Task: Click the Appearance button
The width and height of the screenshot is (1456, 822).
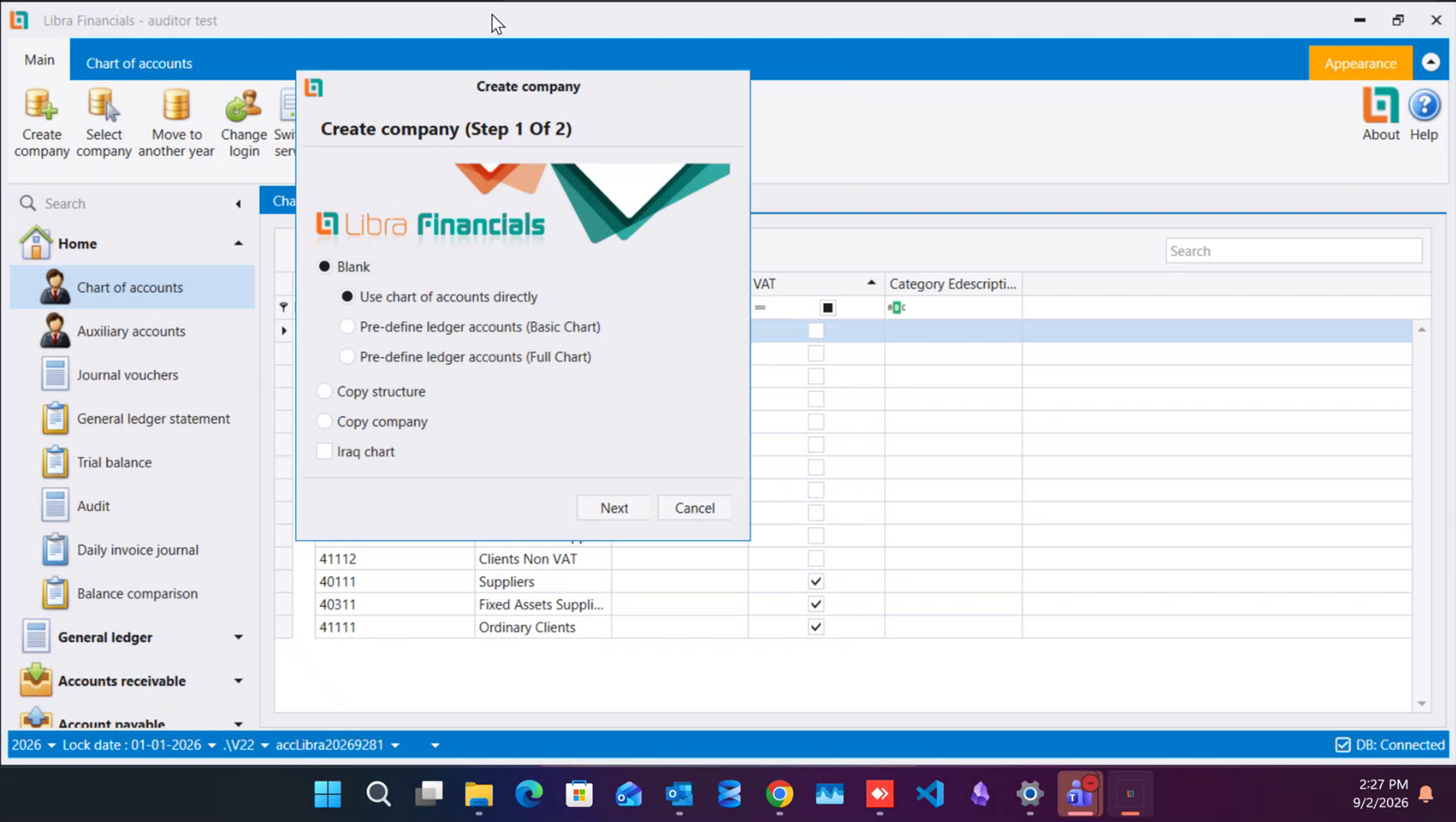Action: tap(1360, 63)
